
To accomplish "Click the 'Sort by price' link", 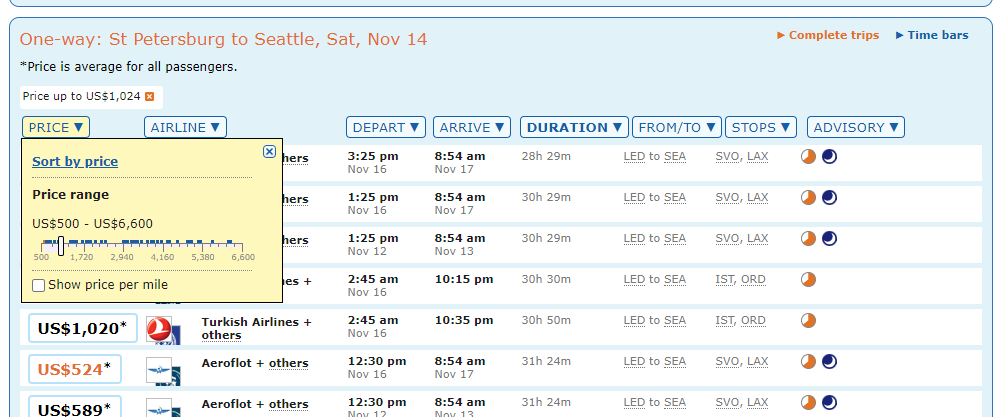I will [x=75, y=161].
